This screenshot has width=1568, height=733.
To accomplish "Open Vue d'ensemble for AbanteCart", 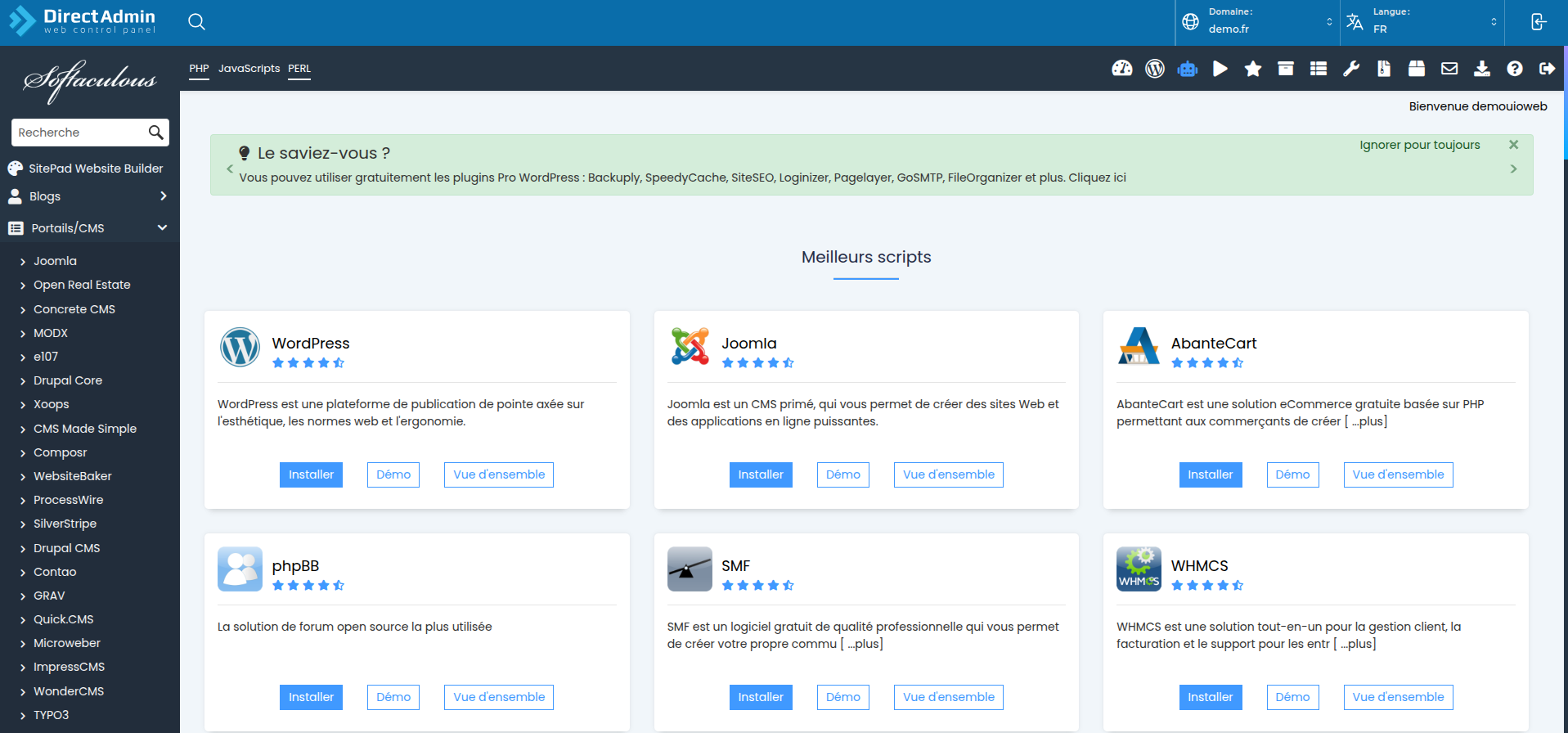I will coord(1398,474).
